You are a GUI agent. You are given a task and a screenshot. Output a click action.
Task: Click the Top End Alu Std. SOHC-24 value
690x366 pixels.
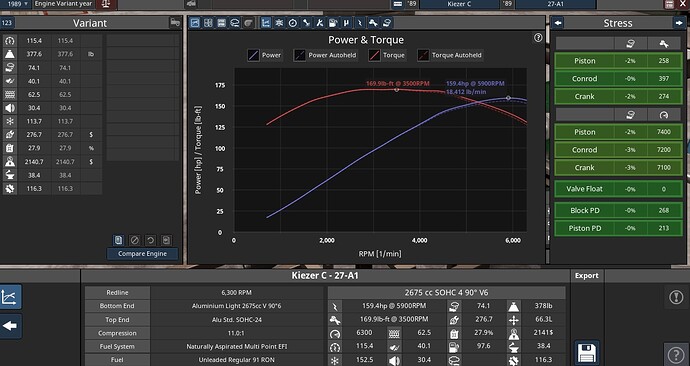click(x=236, y=320)
